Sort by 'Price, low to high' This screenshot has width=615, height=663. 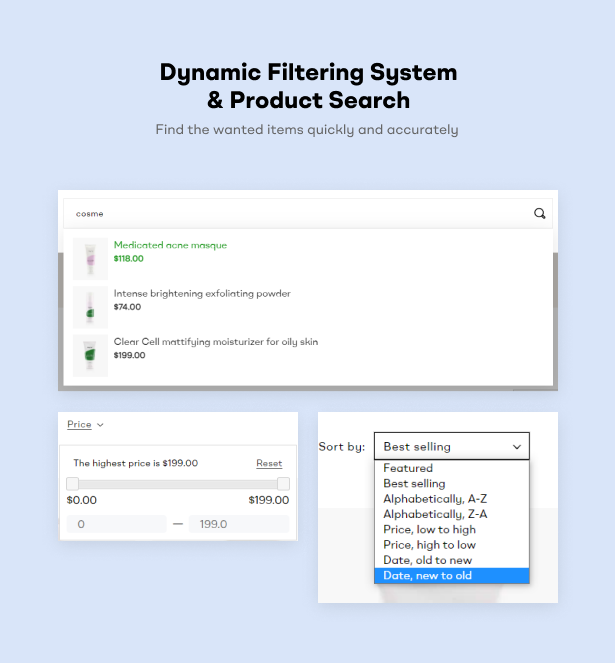(452, 529)
